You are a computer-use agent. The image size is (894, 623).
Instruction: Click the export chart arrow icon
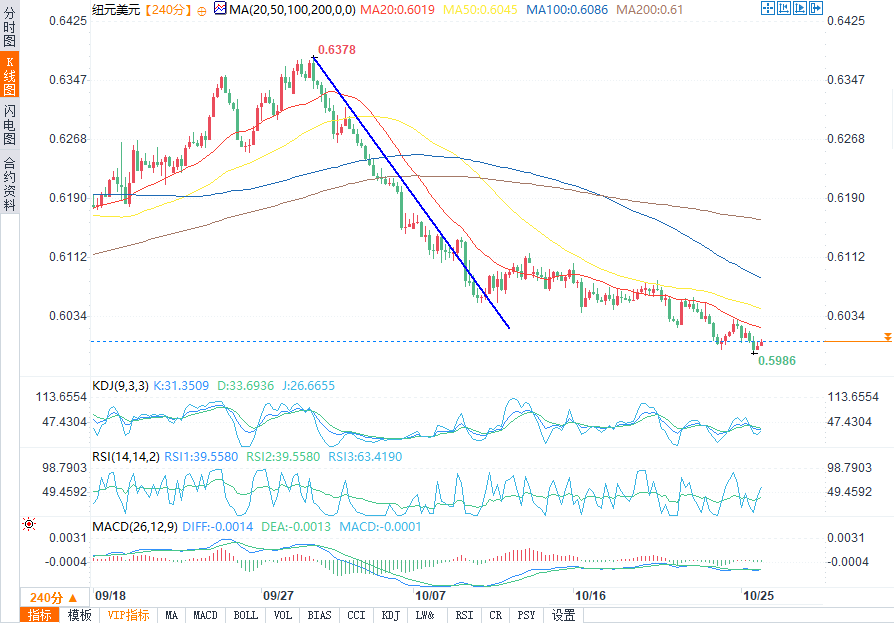coord(816,8)
